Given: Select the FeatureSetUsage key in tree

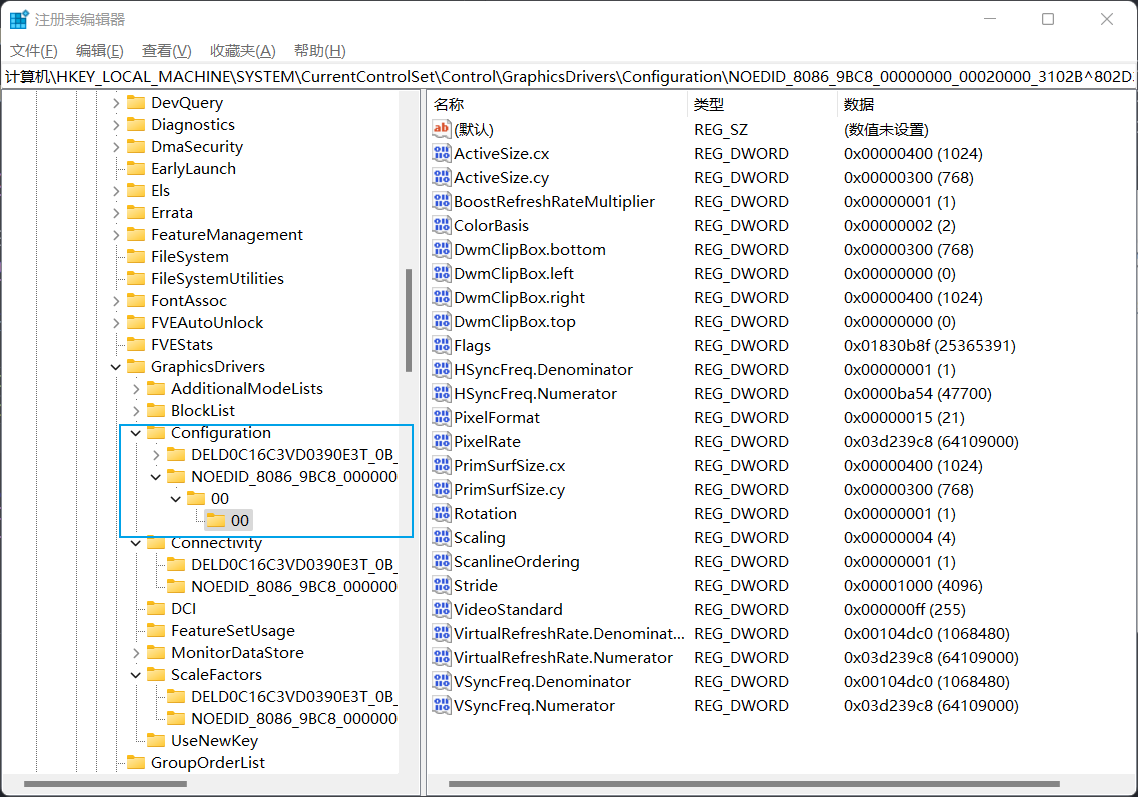Looking at the screenshot, I should click(232, 631).
